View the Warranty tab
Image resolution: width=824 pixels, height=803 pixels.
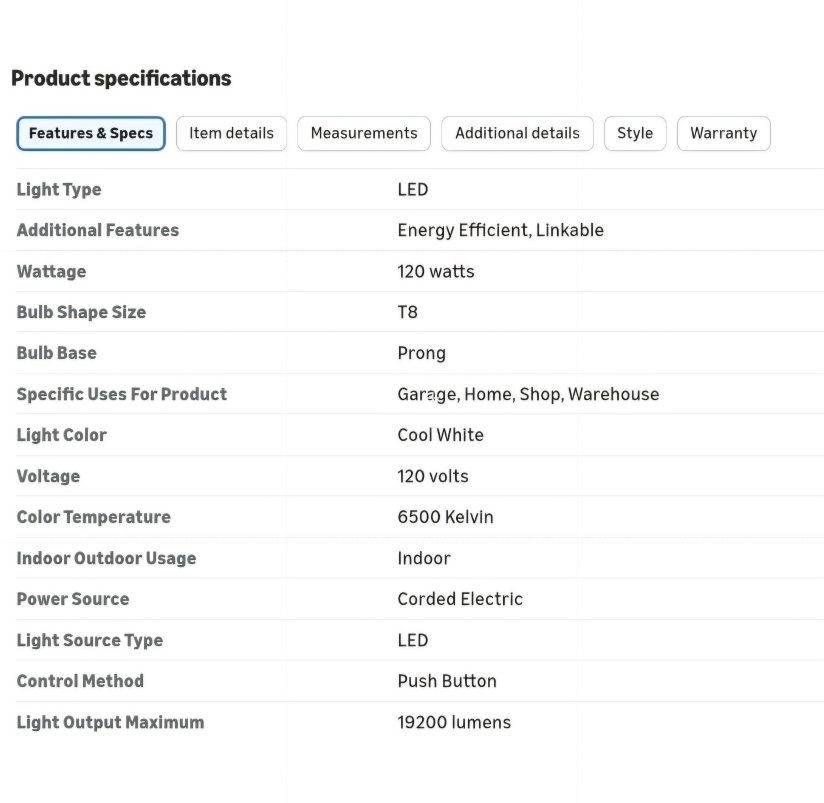pyautogui.click(x=724, y=133)
